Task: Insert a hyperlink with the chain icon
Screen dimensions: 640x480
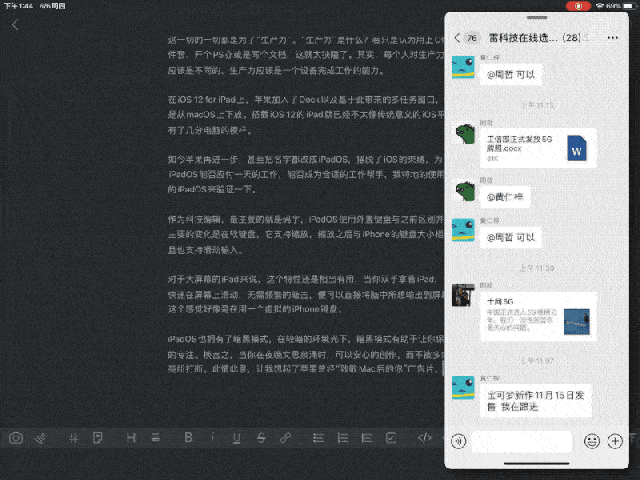Action: tap(285, 438)
